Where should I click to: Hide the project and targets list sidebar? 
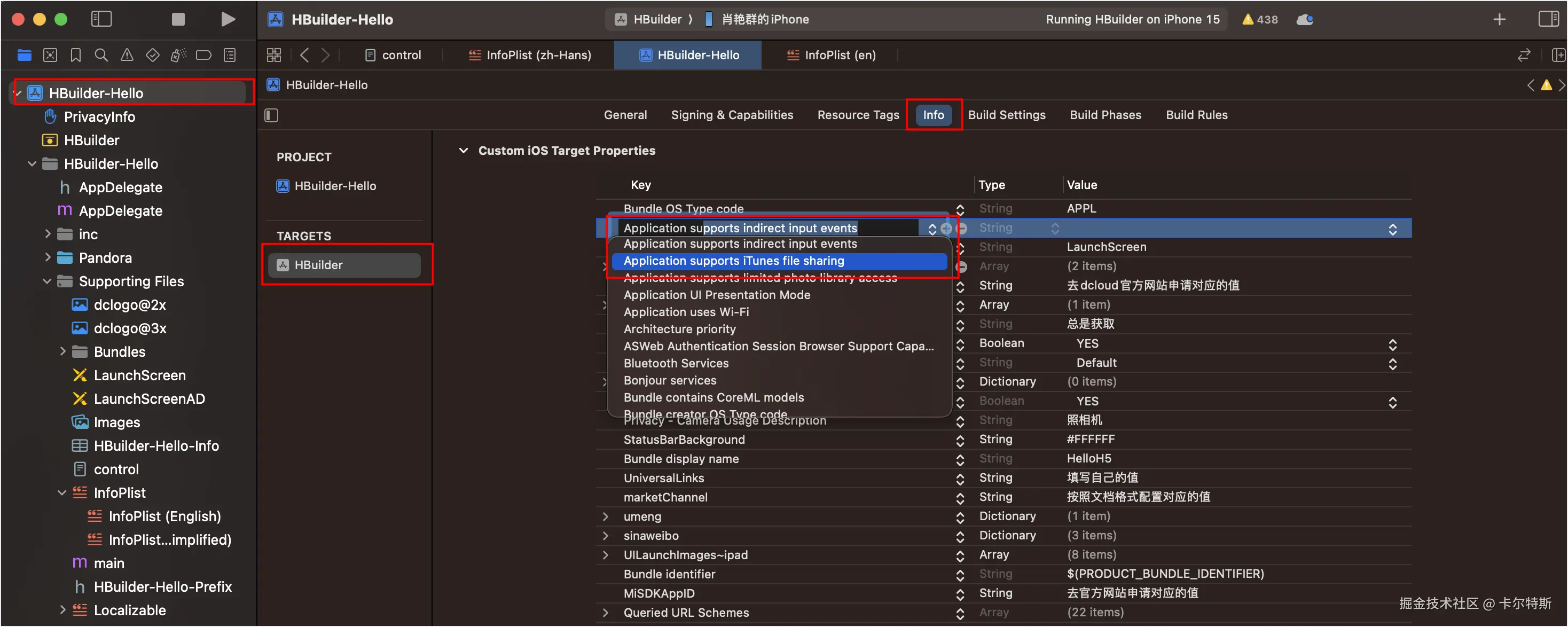(x=271, y=115)
